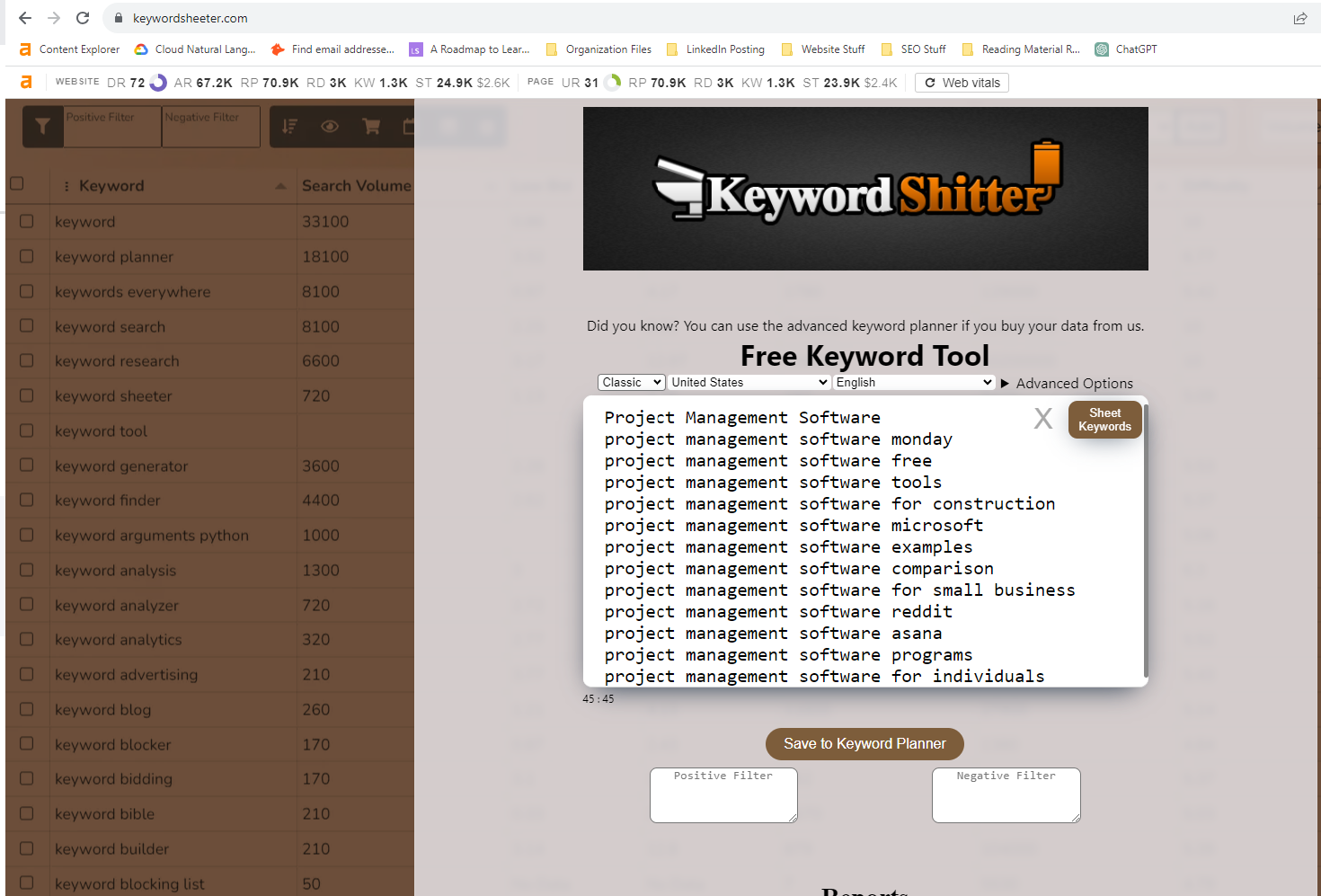Click the shopping cart icon

click(x=371, y=127)
